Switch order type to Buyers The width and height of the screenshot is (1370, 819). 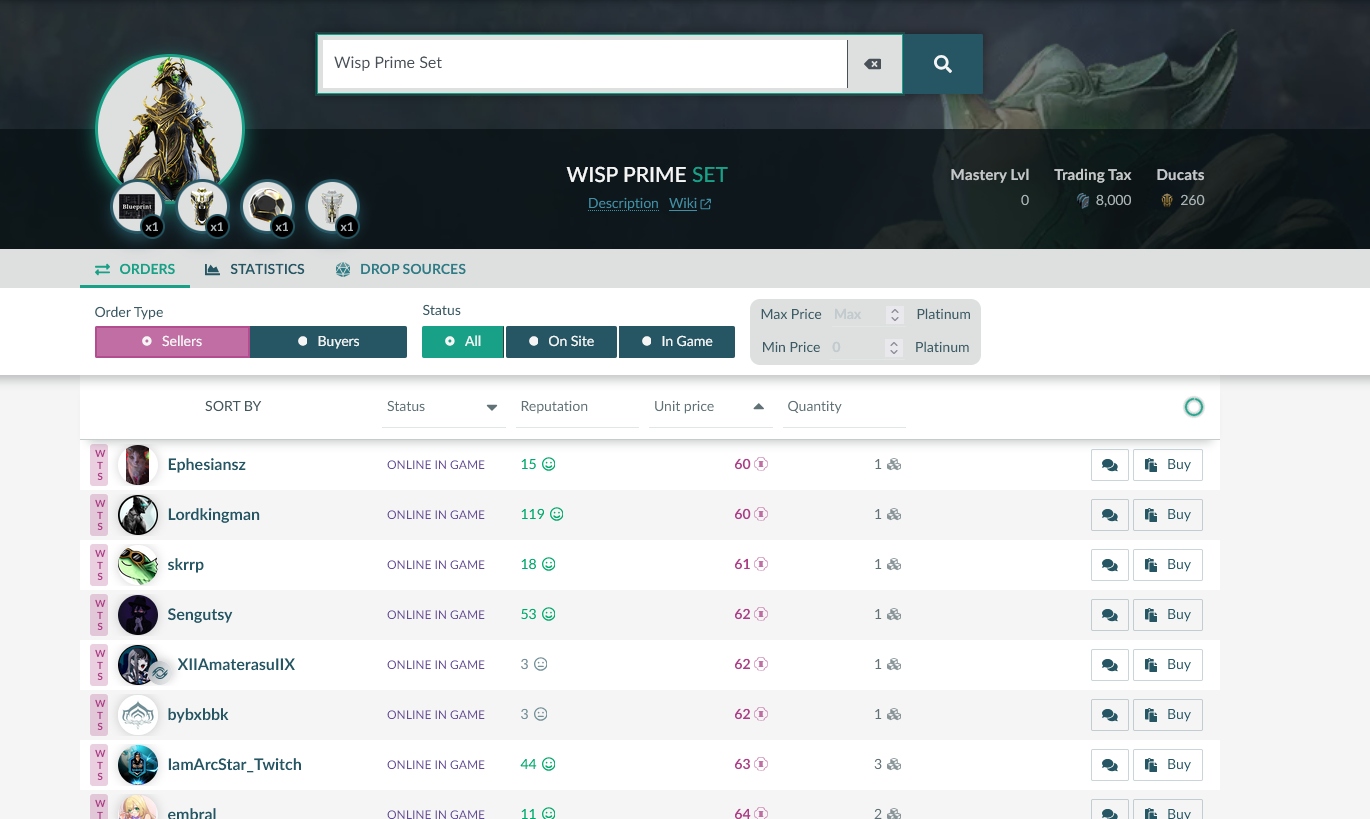[328, 342]
